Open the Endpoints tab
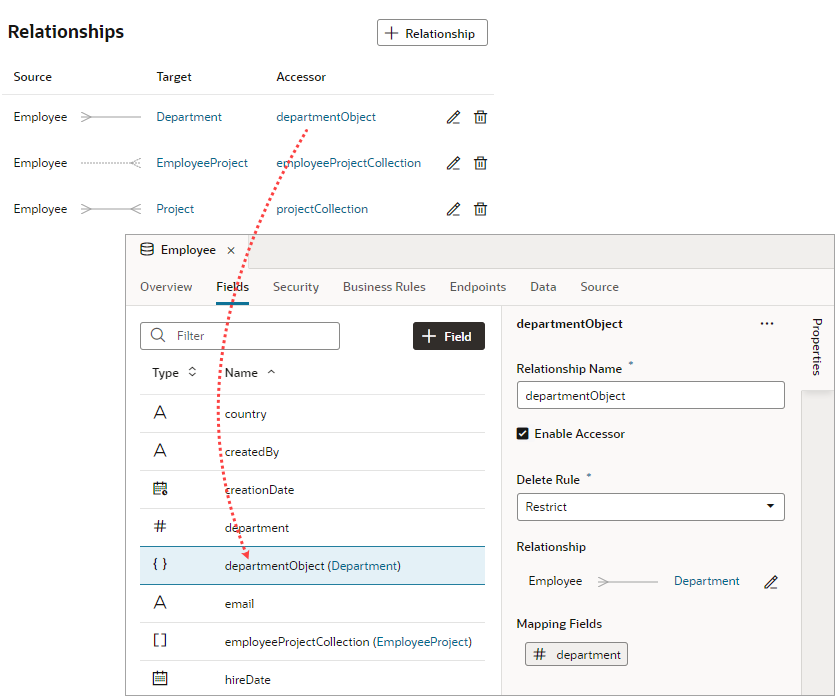This screenshot has width=835, height=696. point(477,287)
